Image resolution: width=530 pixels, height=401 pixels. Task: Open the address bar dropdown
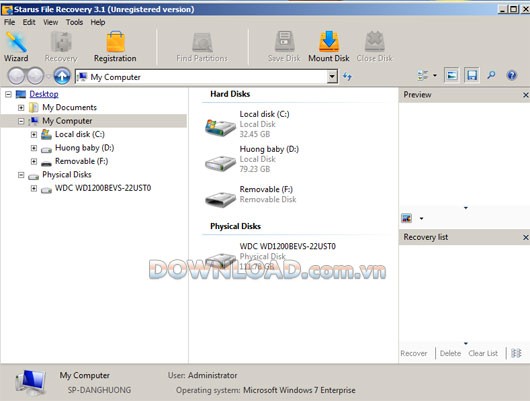point(332,77)
